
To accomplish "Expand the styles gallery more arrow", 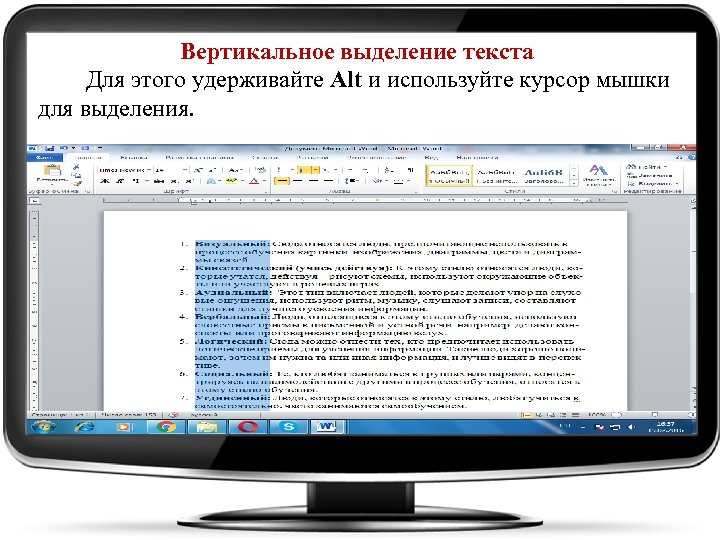I will [574, 183].
